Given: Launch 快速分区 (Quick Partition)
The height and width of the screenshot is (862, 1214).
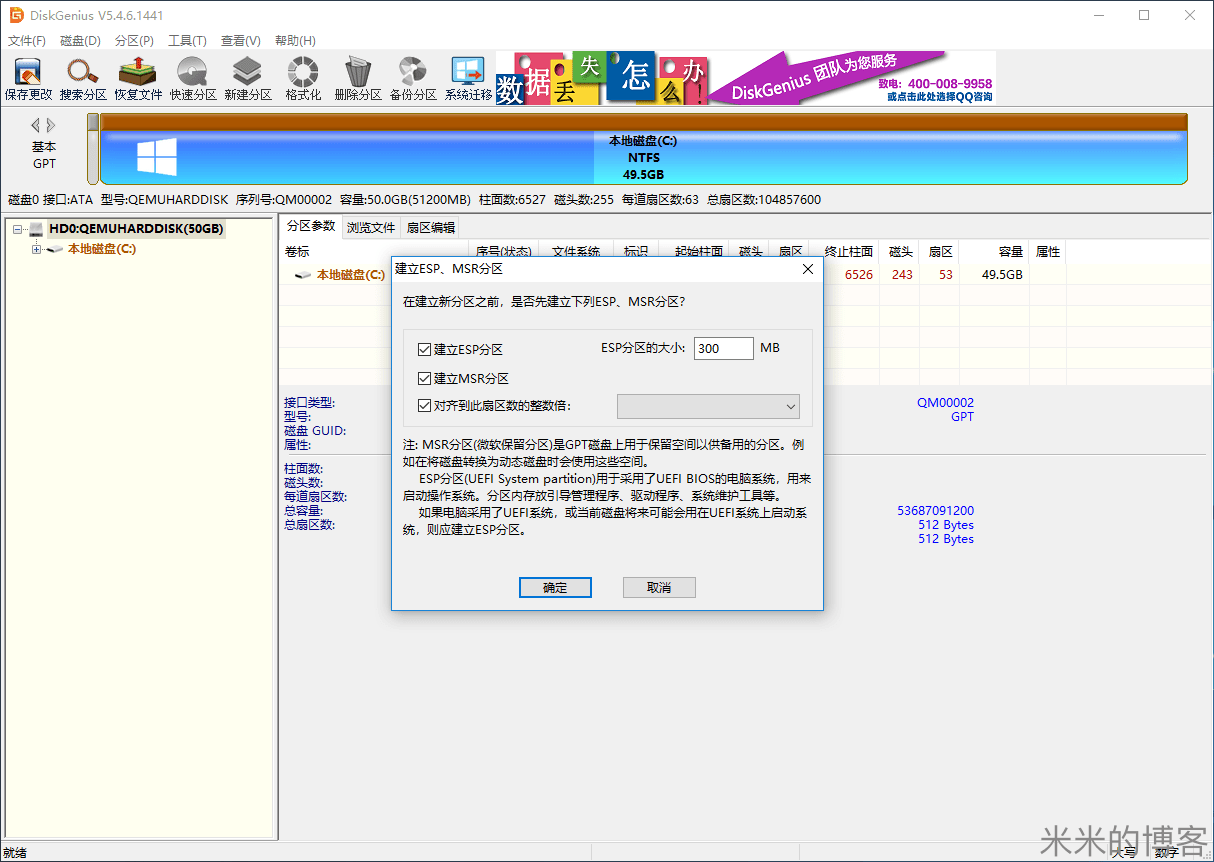Looking at the screenshot, I should tap(192, 77).
